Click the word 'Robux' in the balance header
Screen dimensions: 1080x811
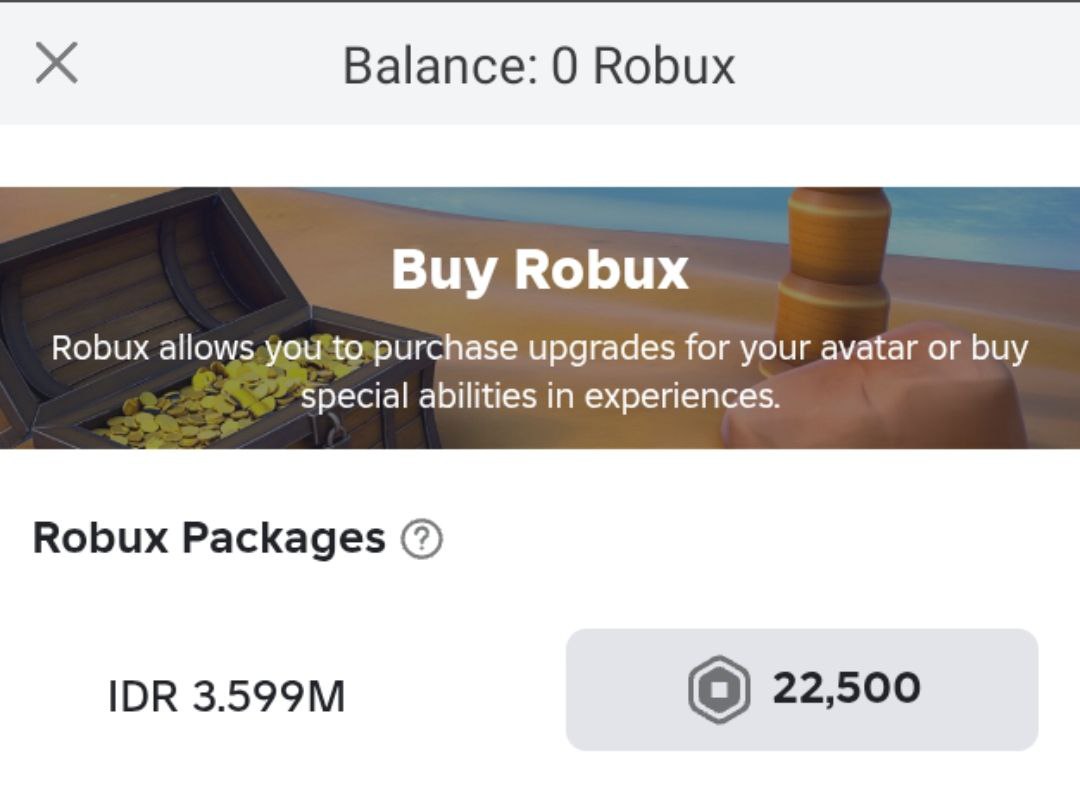coord(664,66)
